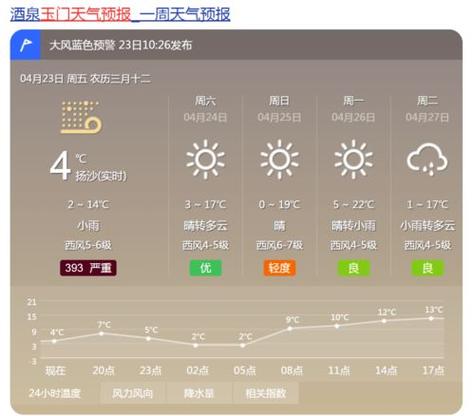Click the rain cloud icon for 周二
Screen dimensions: 474x416
[427, 159]
